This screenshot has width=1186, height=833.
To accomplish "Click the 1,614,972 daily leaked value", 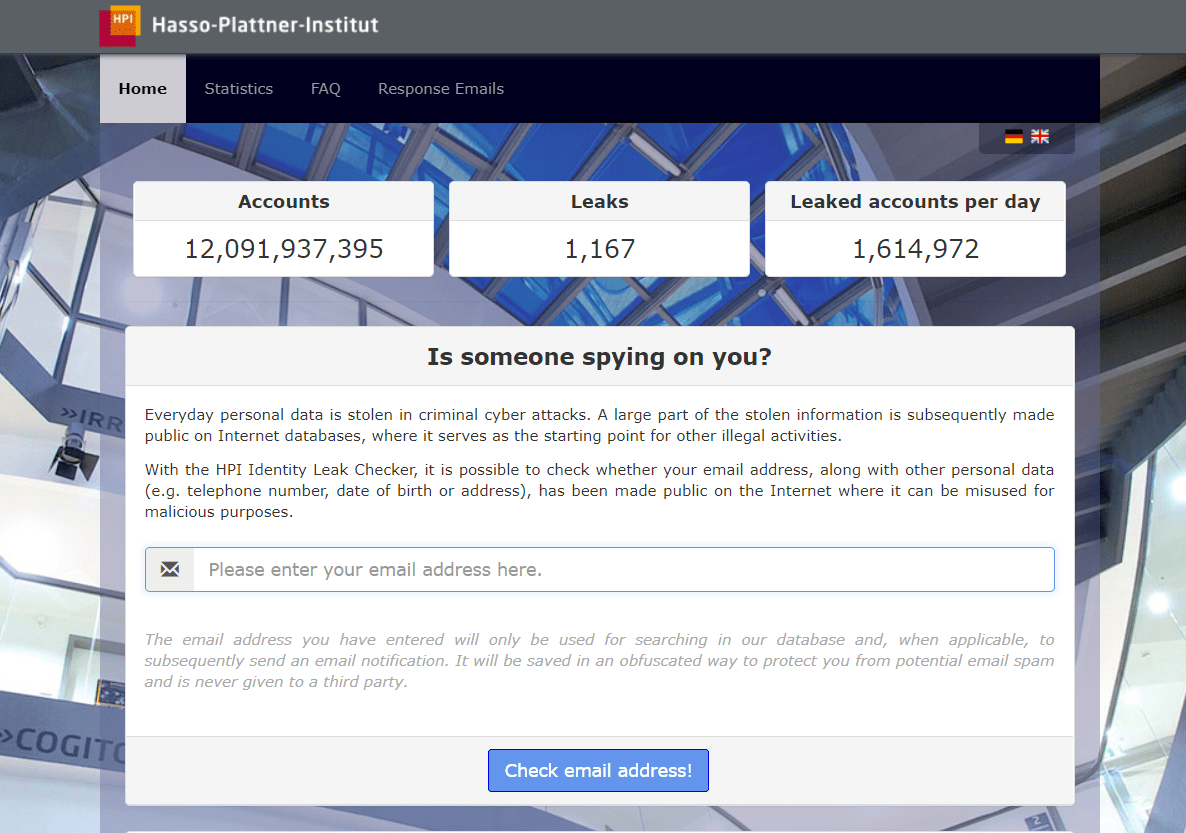I will point(915,249).
